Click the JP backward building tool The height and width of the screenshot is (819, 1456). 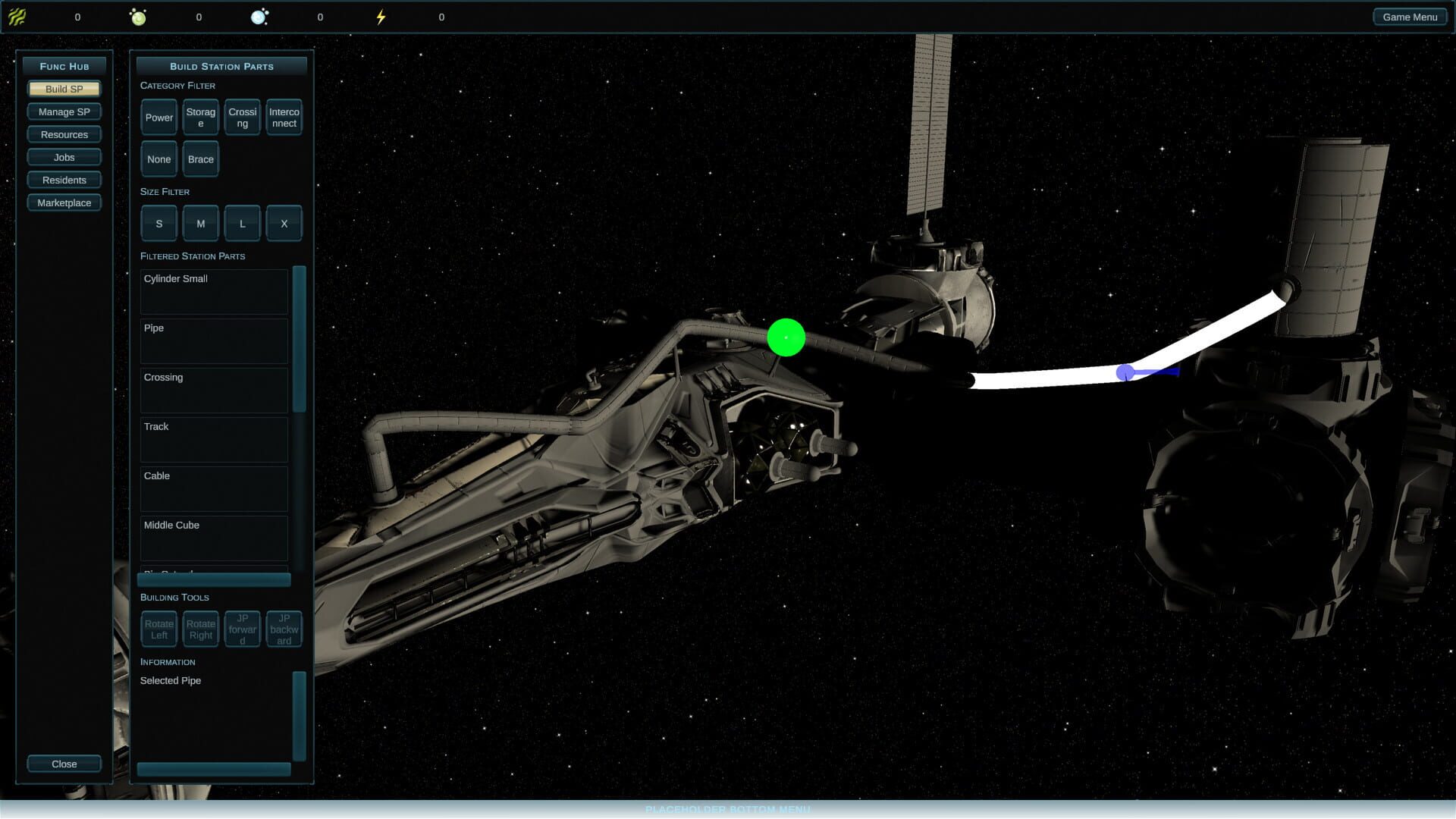point(284,629)
